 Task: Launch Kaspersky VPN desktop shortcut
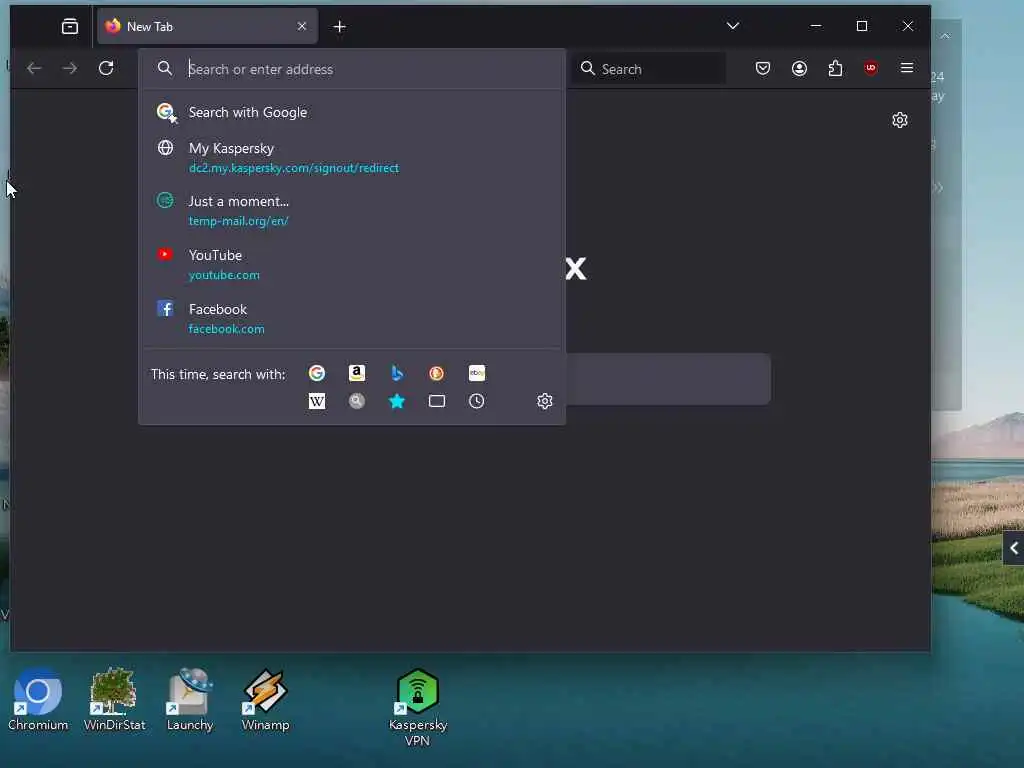pos(418,708)
